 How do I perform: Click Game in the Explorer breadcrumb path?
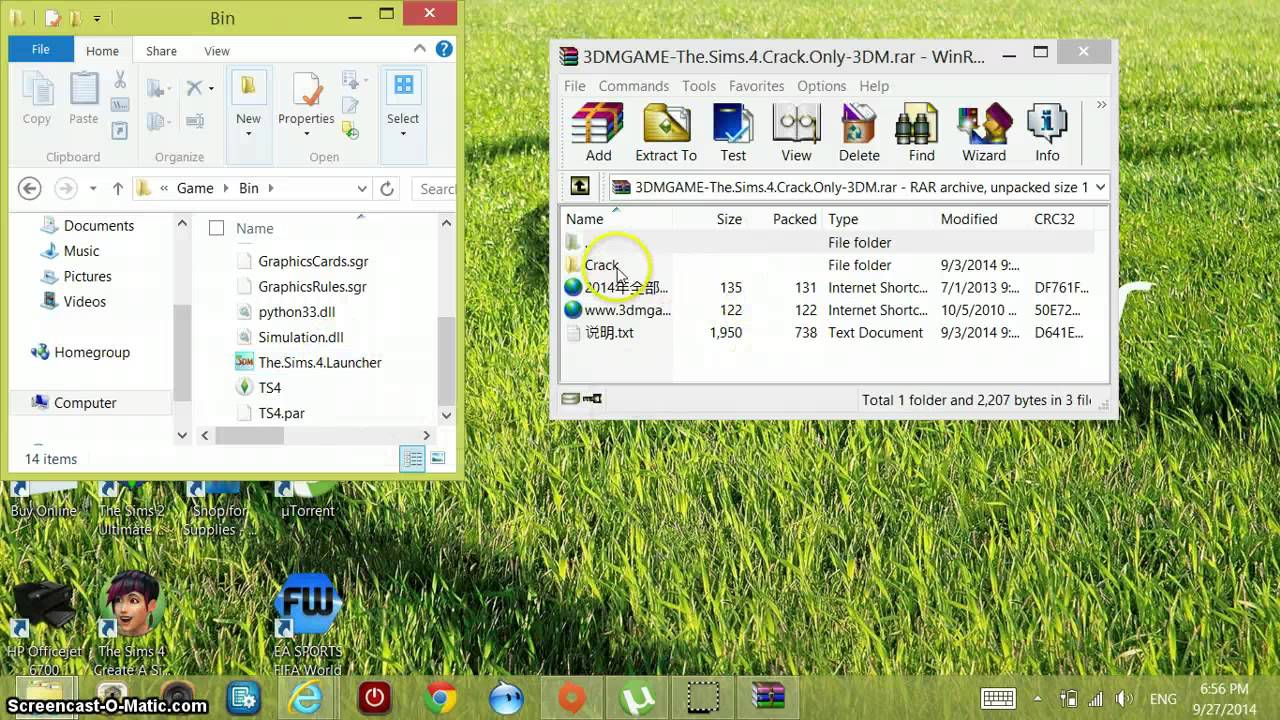pyautogui.click(x=195, y=188)
